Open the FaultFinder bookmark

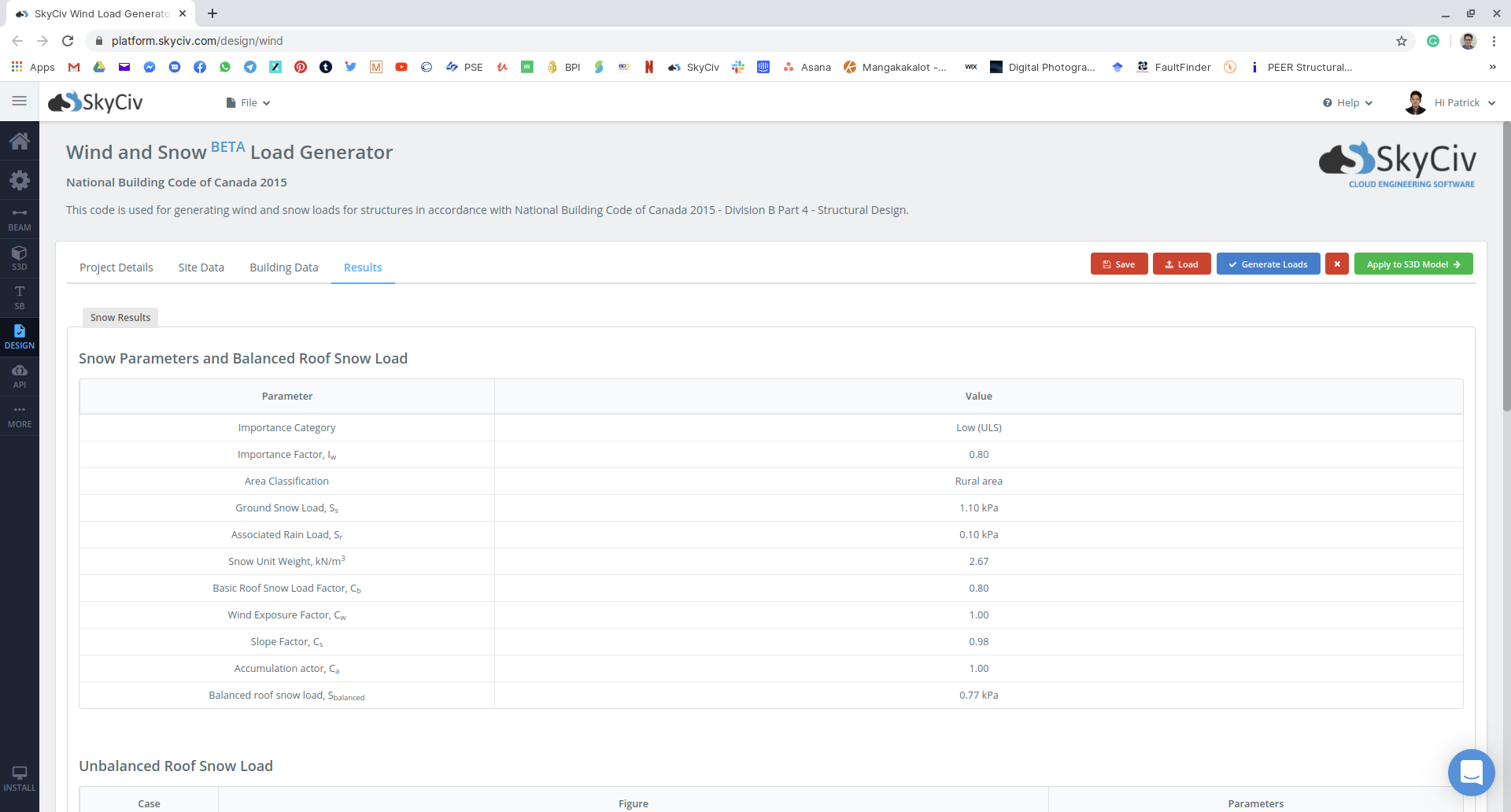tap(1173, 67)
